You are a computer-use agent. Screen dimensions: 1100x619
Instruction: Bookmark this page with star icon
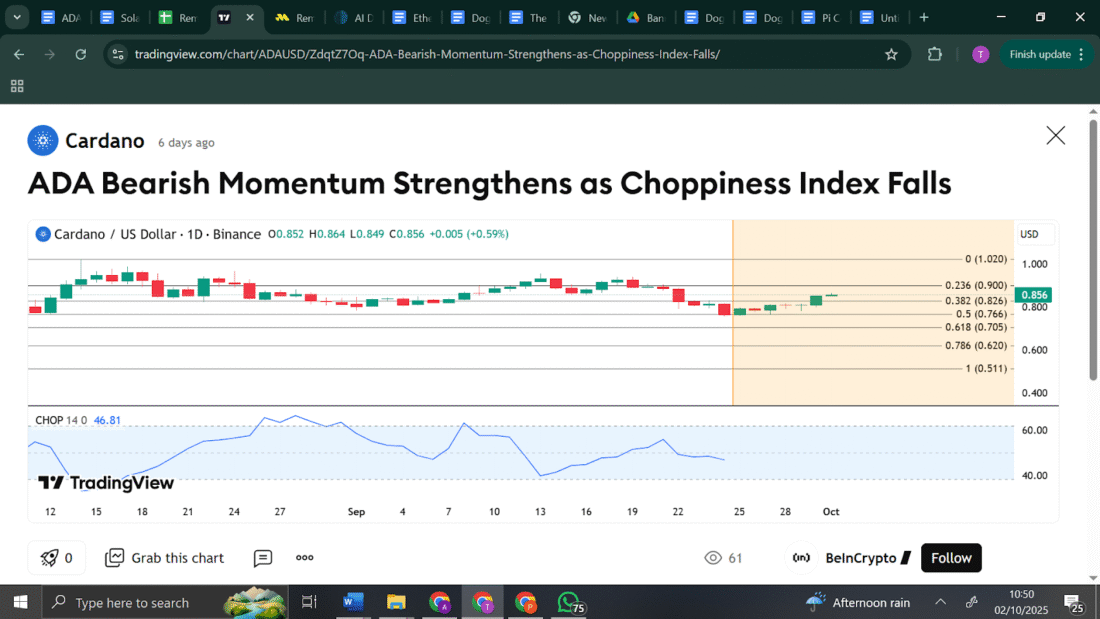click(891, 54)
